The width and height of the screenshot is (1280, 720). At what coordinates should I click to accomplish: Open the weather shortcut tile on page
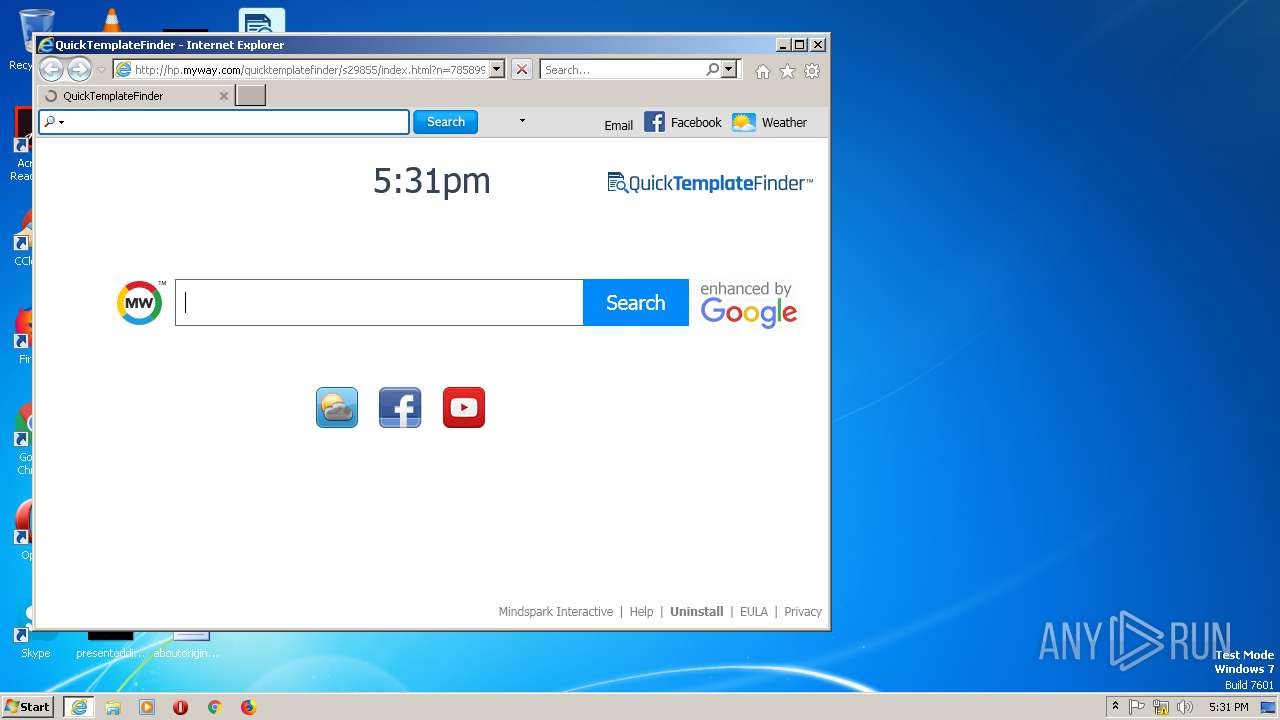[337, 407]
